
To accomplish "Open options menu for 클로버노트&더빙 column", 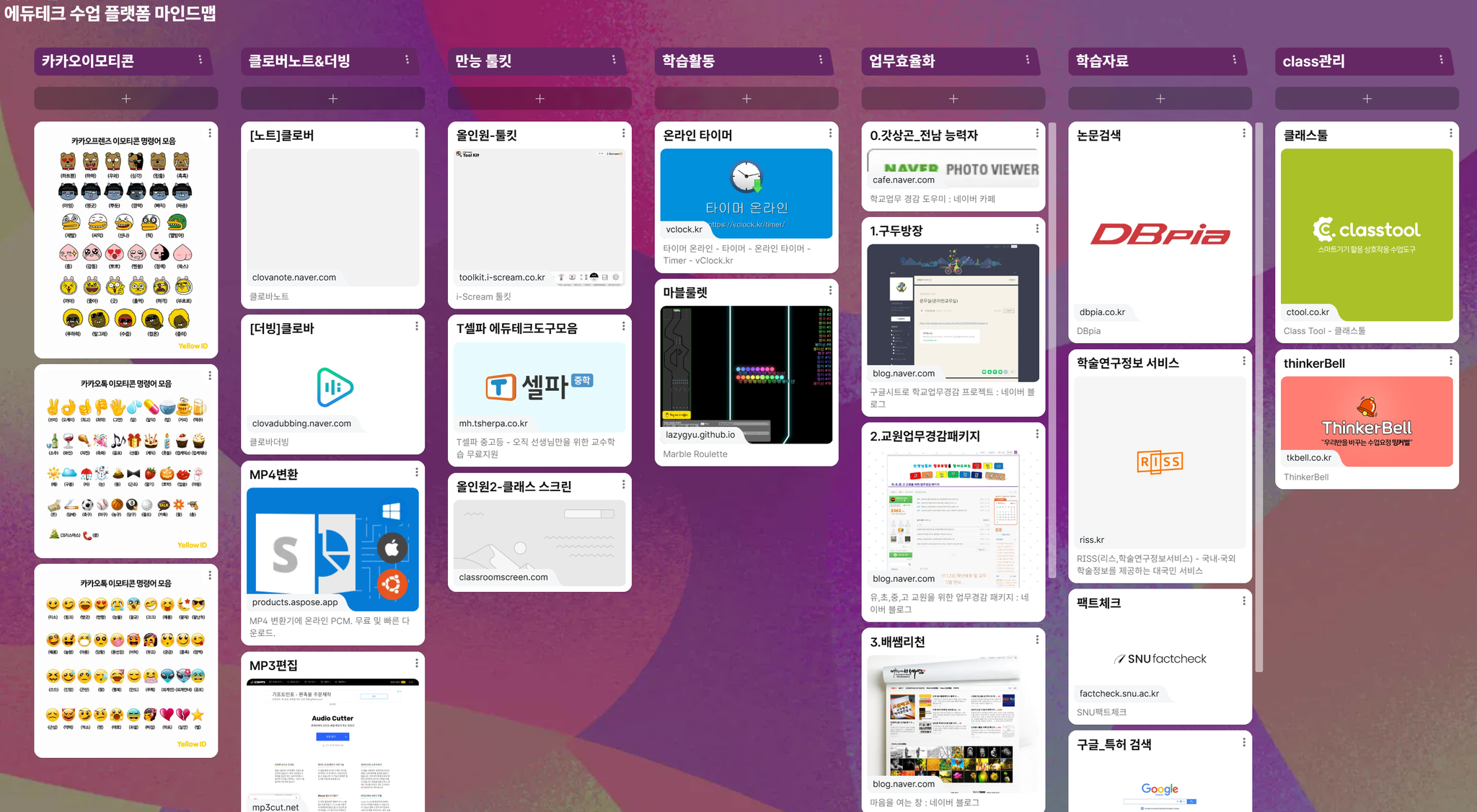I will 407,60.
